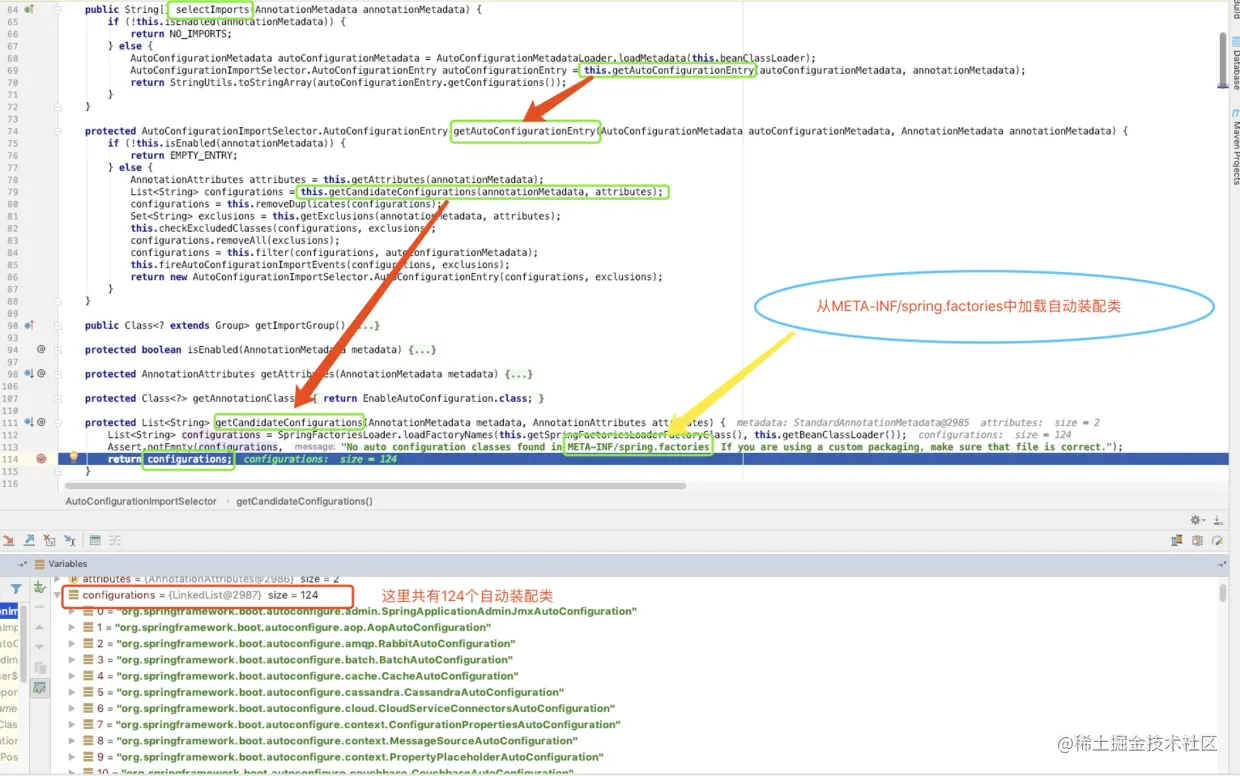Click EMPTY_ENTRY on line 76
The height and width of the screenshot is (776, 1240).
(x=202, y=155)
